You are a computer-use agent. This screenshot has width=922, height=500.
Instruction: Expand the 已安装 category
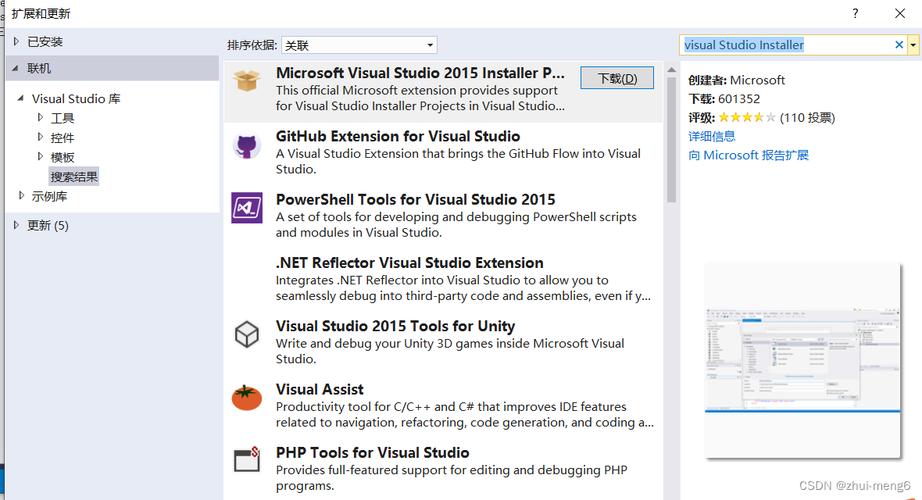tap(15, 41)
